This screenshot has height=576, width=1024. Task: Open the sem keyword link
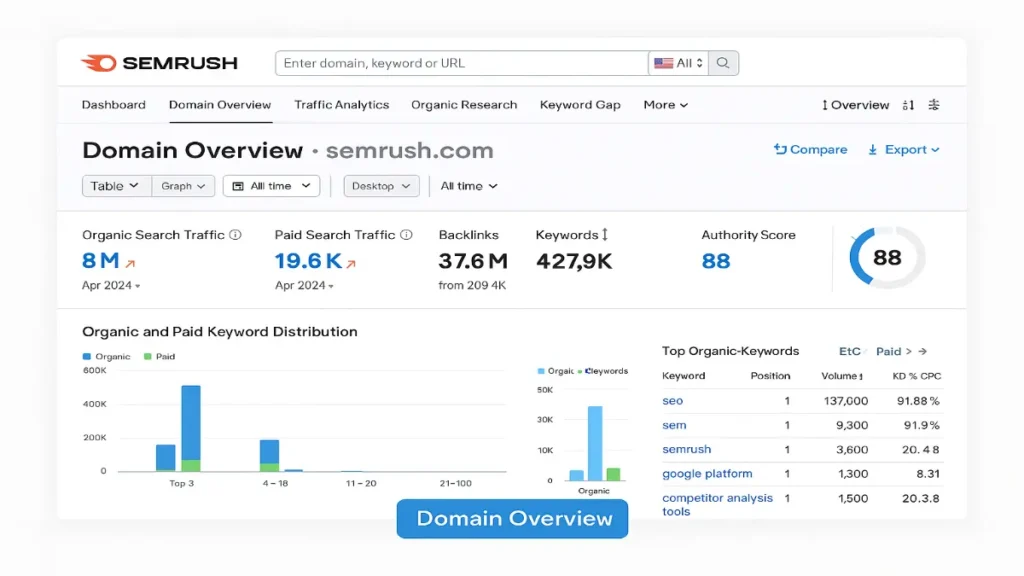[x=674, y=425]
